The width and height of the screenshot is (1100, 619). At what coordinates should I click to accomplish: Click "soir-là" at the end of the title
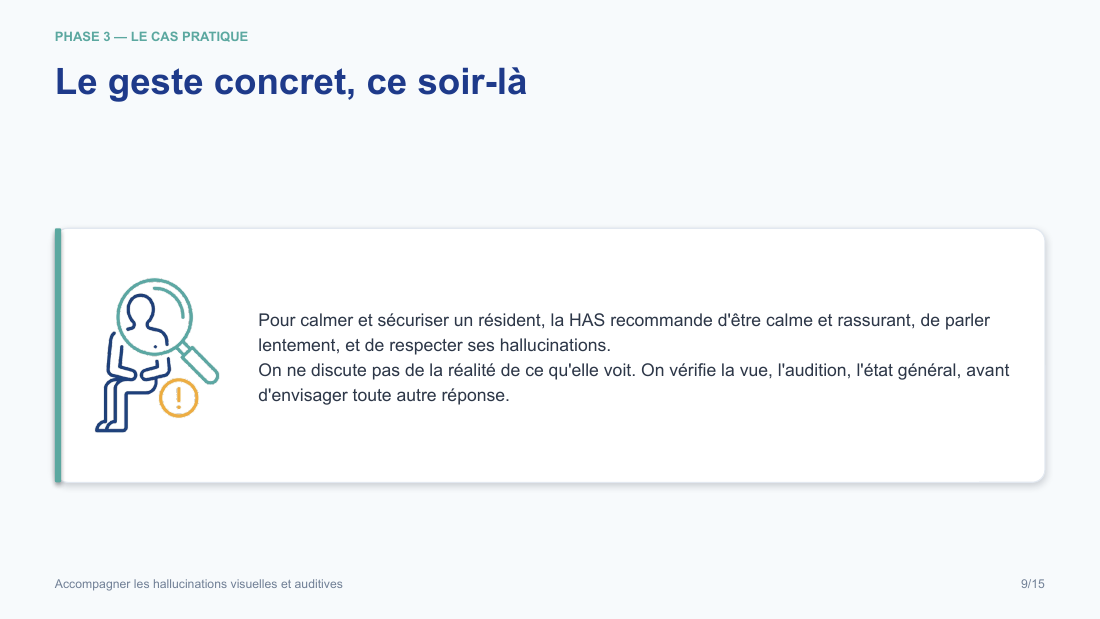tap(472, 81)
